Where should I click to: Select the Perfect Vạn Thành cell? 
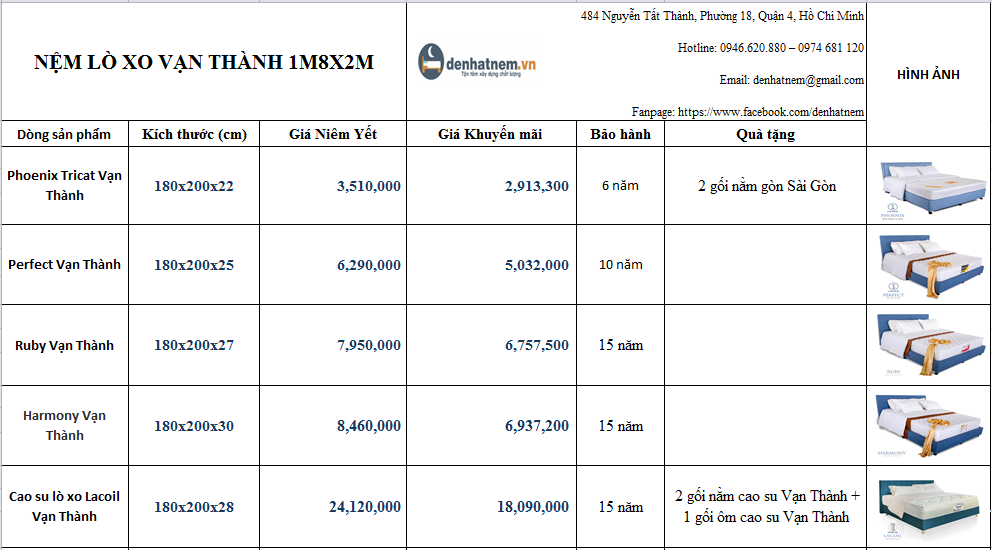65,265
